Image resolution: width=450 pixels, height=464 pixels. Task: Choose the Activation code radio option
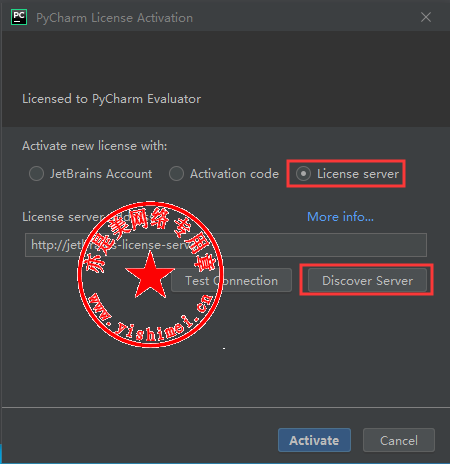point(176,174)
